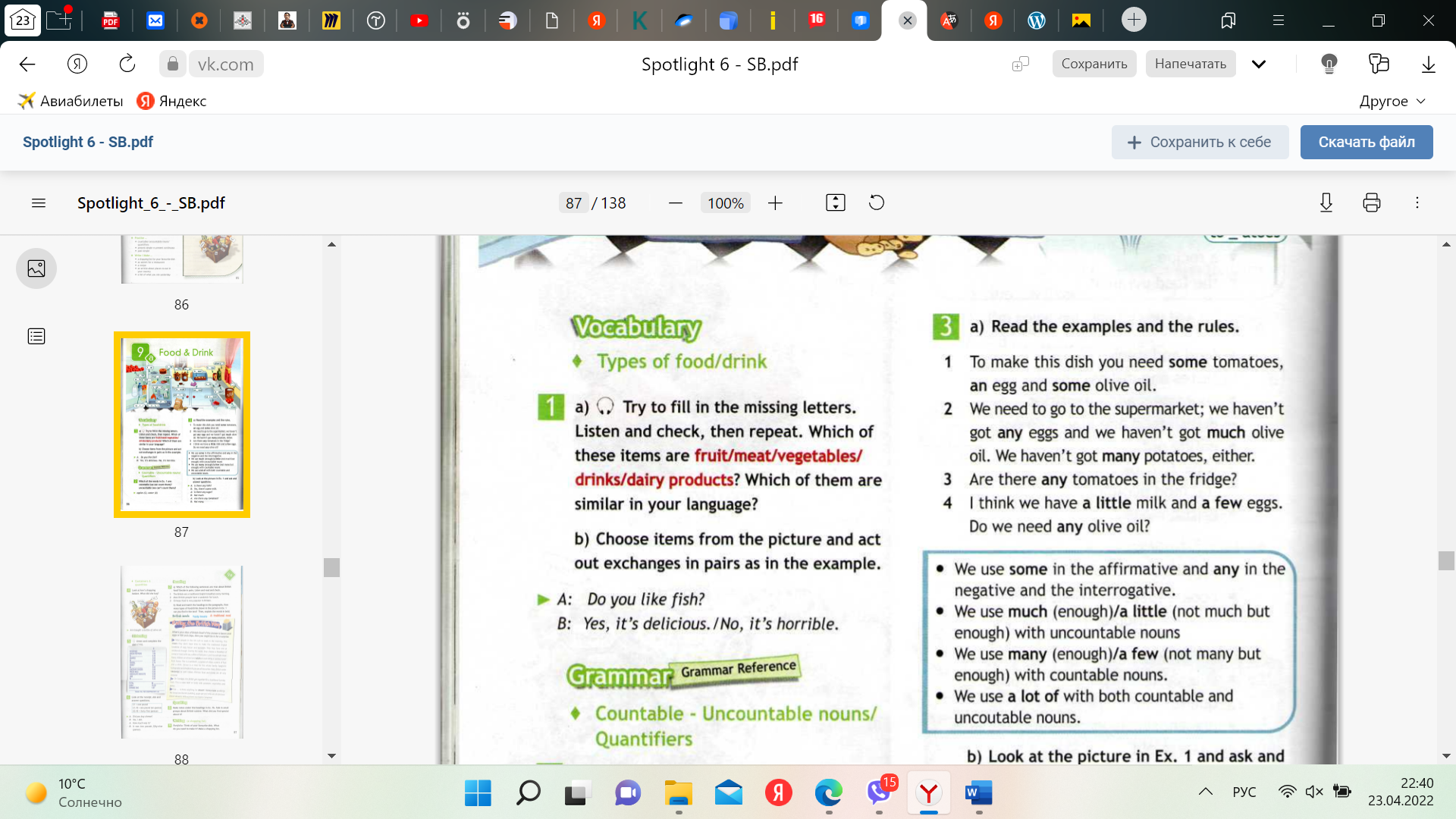
Task: Open the weather widget showing 10°C
Action: [74, 793]
